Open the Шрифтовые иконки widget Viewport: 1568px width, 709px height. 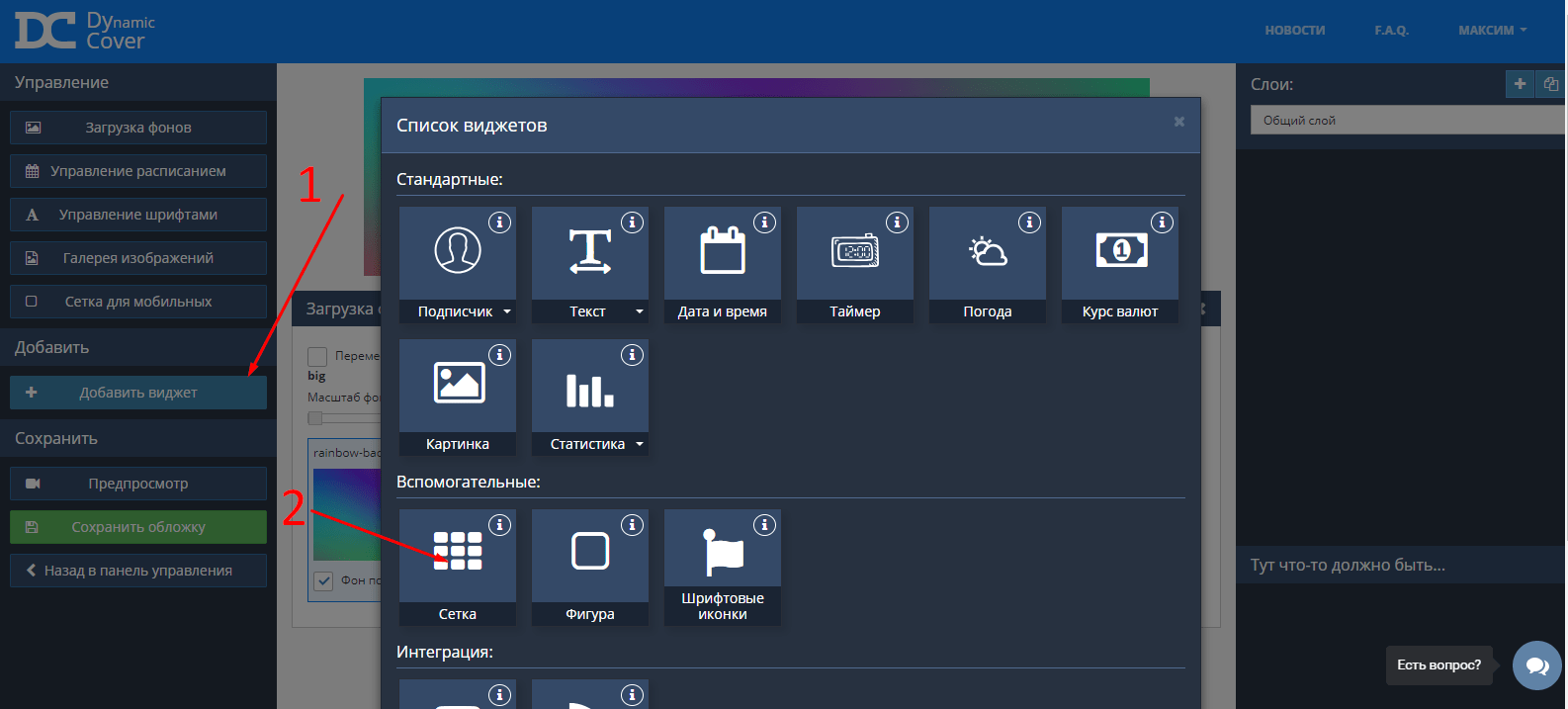[722, 556]
